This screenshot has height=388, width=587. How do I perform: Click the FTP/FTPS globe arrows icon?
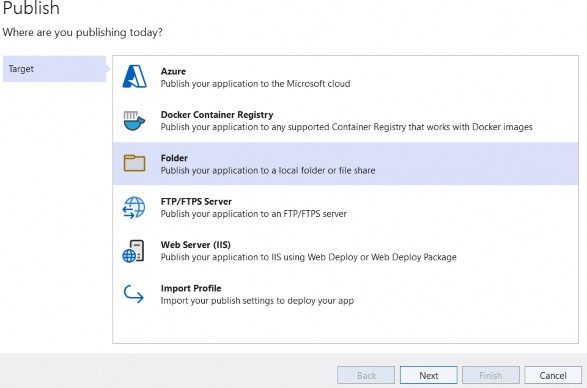134,207
